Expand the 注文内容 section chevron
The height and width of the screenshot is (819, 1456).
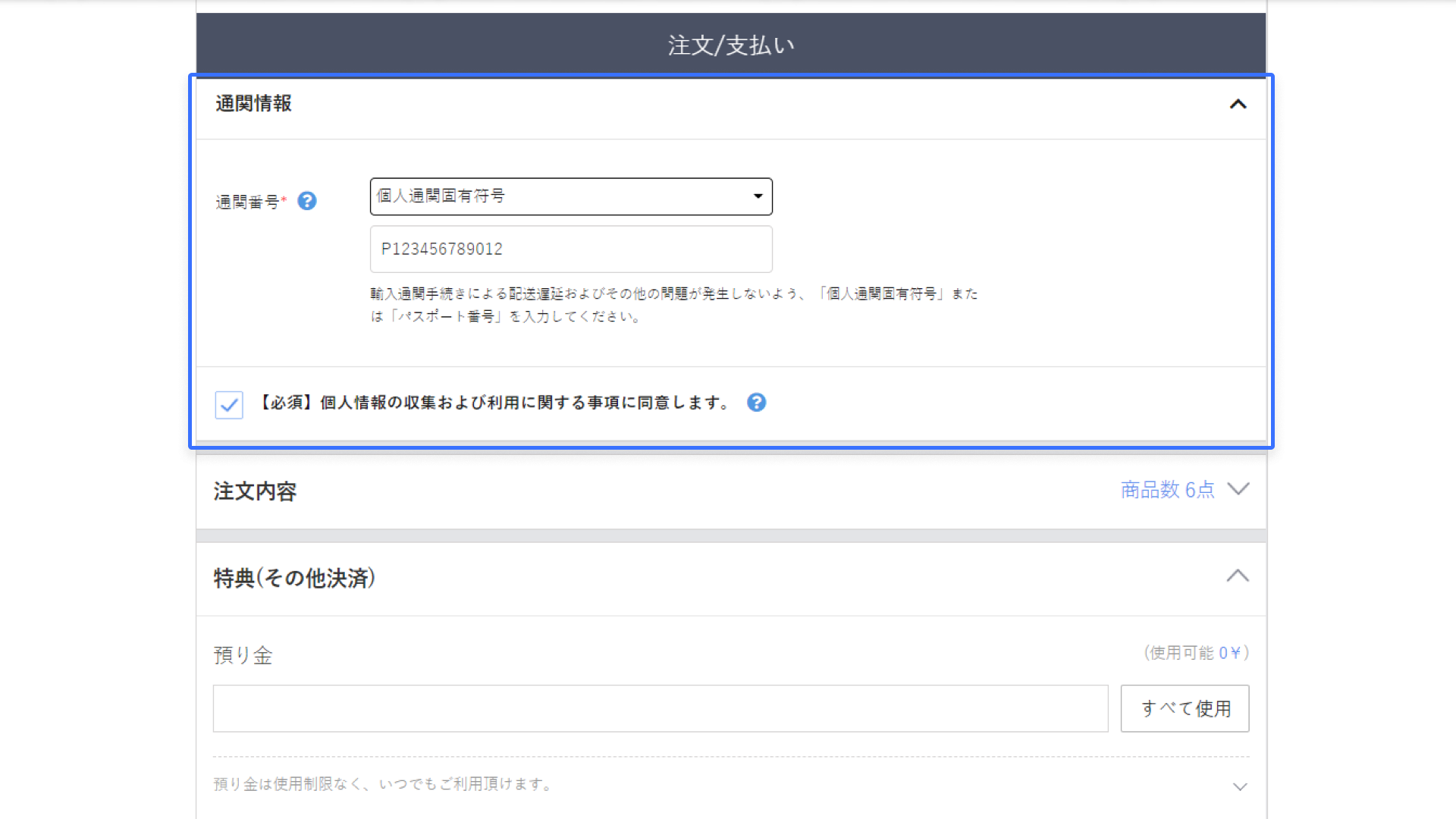[1238, 489]
